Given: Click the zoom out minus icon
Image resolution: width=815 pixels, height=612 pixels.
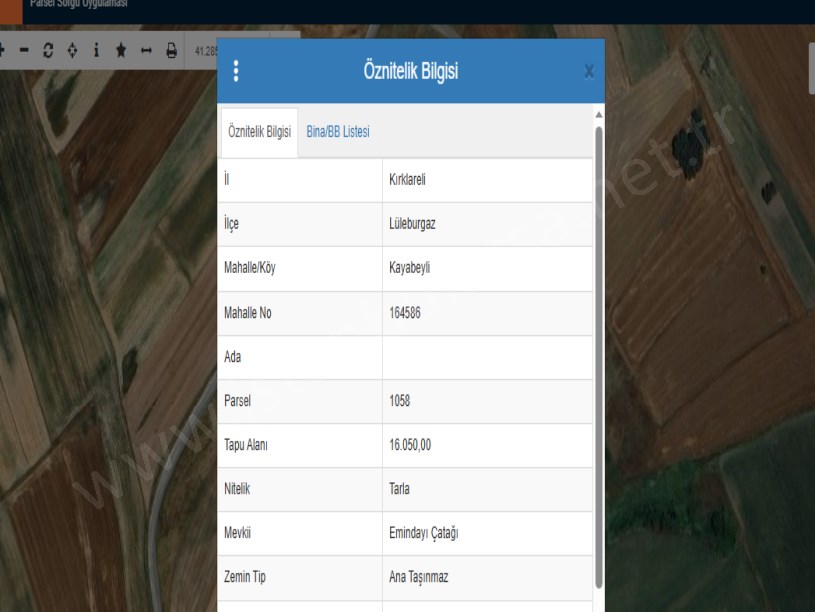Looking at the screenshot, I should click(x=24, y=51).
